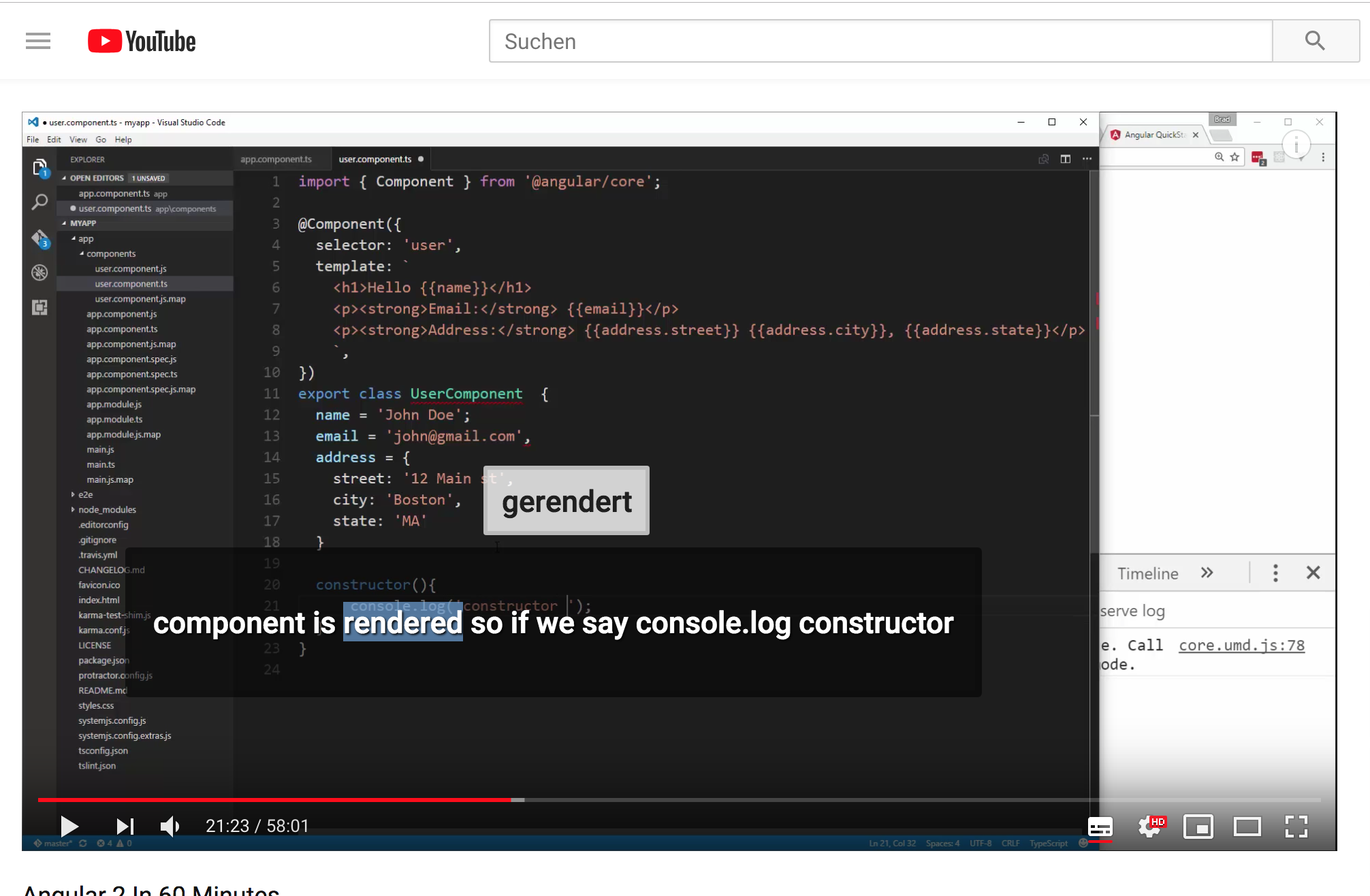Play the paused video
The image size is (1370, 896).
click(69, 826)
